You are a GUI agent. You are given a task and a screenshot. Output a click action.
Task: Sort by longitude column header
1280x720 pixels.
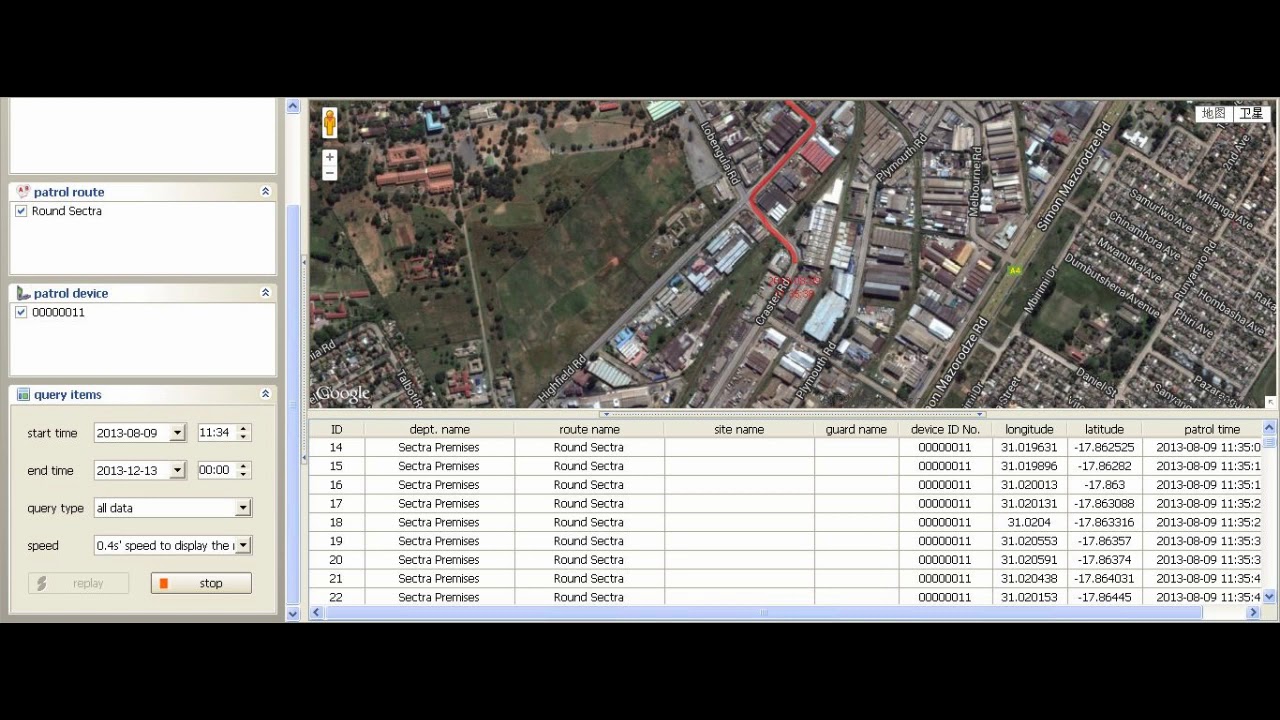coord(1029,429)
